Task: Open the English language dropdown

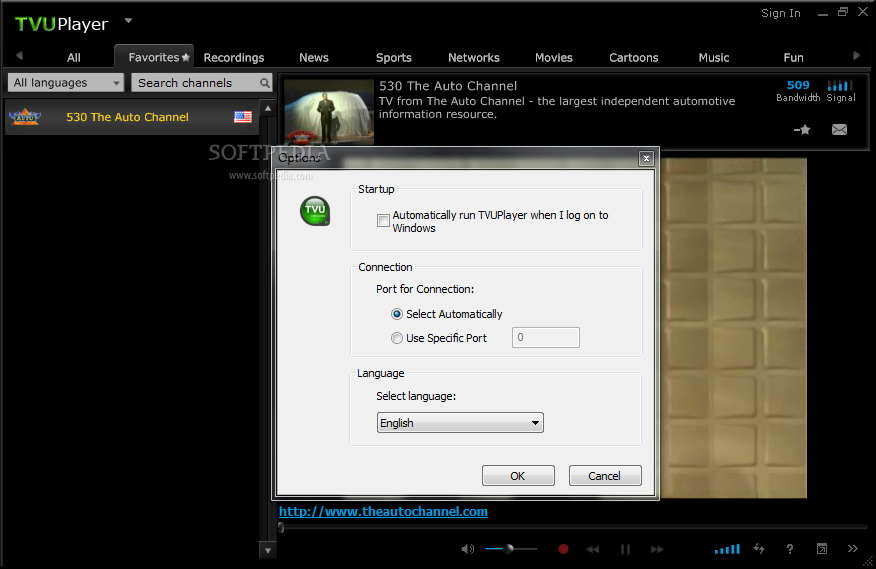Action: pos(460,423)
